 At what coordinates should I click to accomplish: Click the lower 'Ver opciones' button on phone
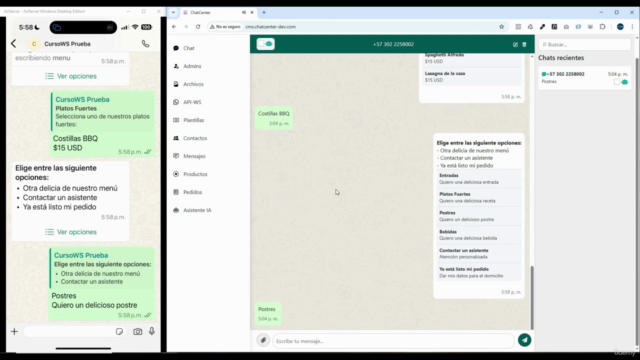71,232
